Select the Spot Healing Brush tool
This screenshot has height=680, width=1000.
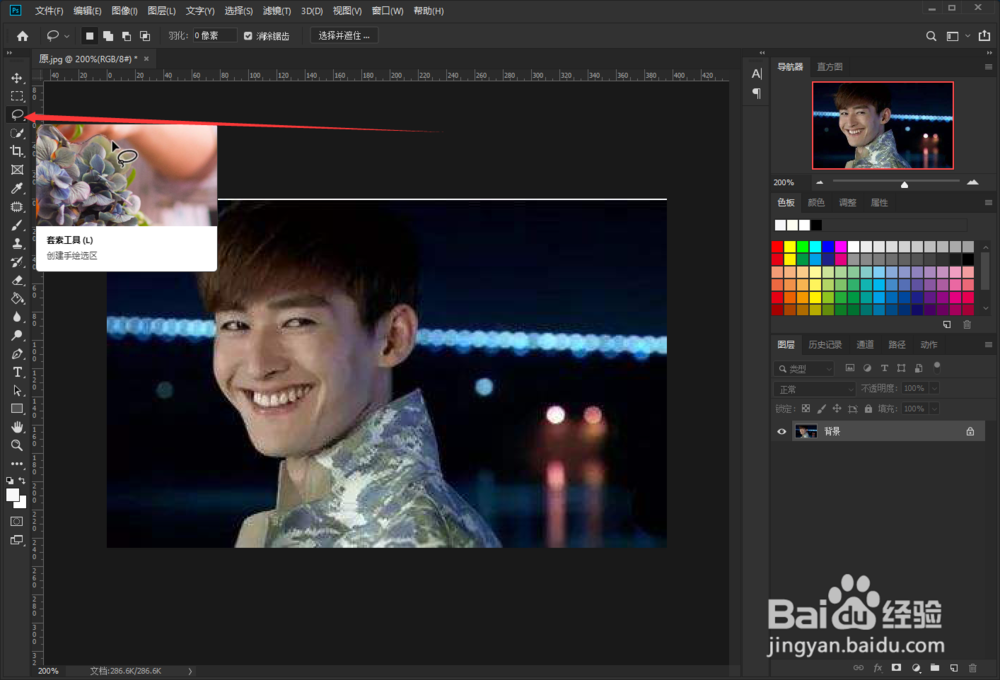(x=17, y=207)
